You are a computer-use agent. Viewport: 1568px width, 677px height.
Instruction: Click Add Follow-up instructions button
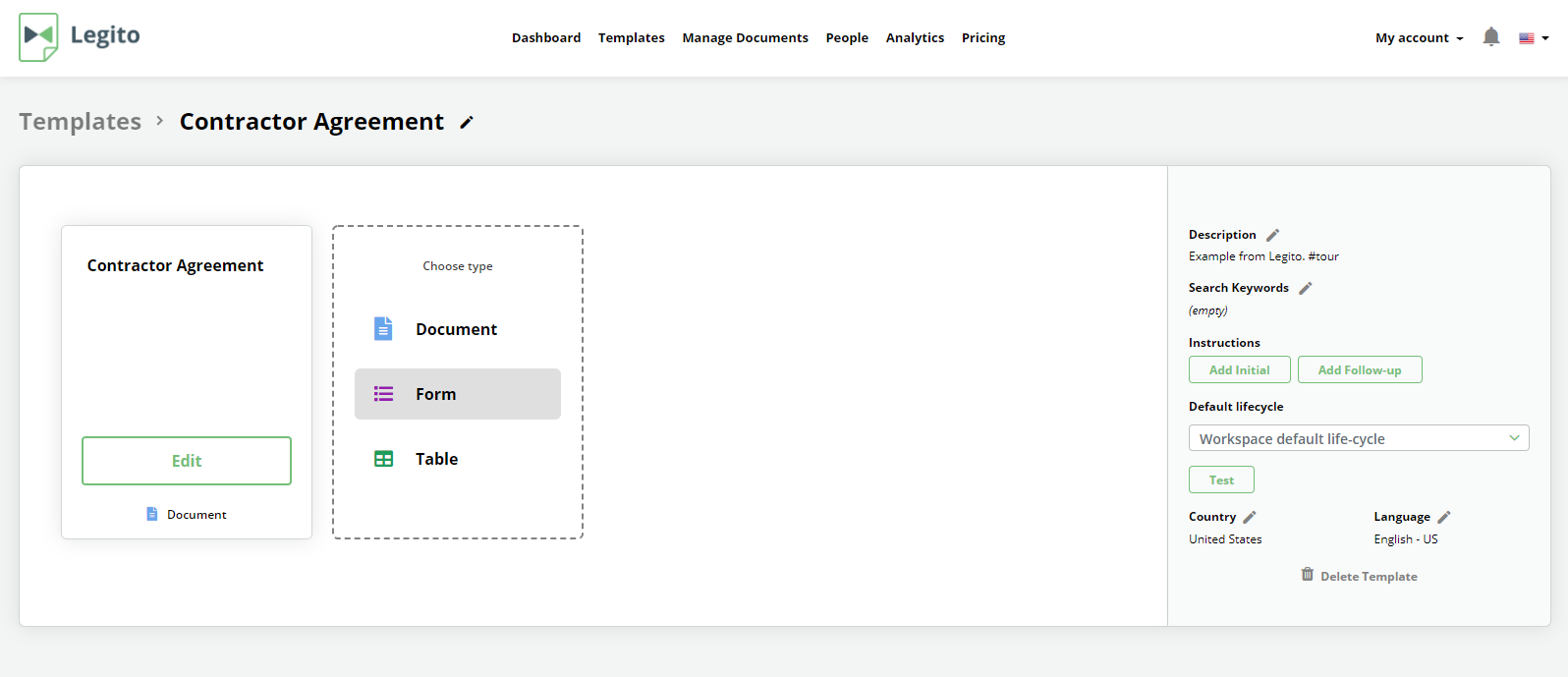pos(1360,369)
